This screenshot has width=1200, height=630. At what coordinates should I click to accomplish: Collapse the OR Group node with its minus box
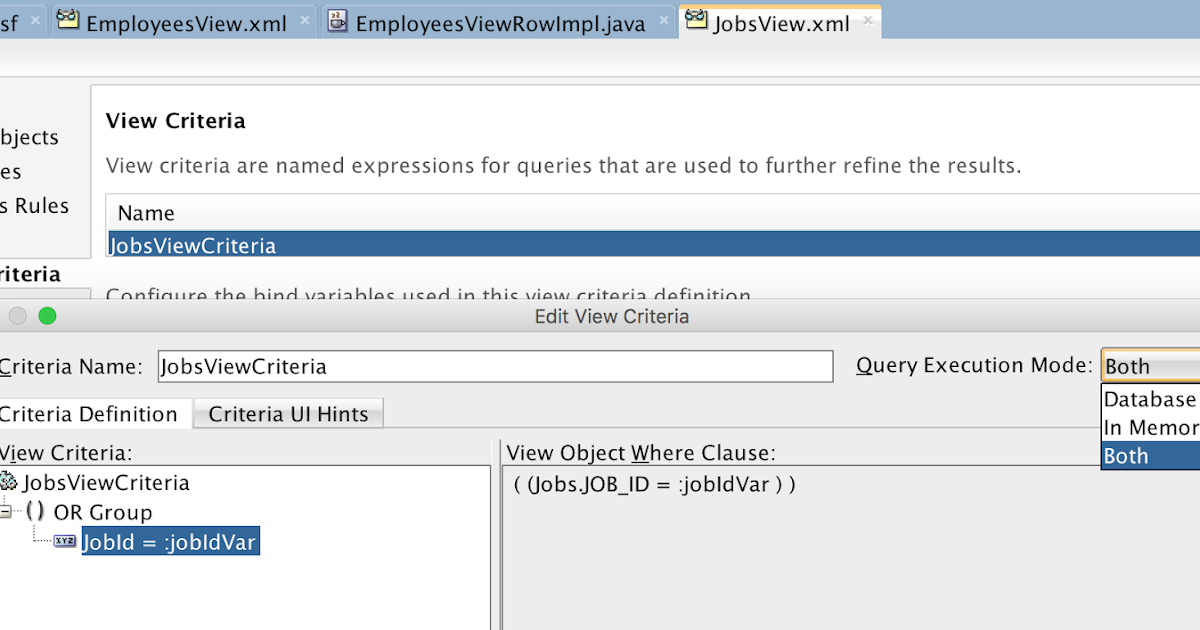tap(4, 512)
